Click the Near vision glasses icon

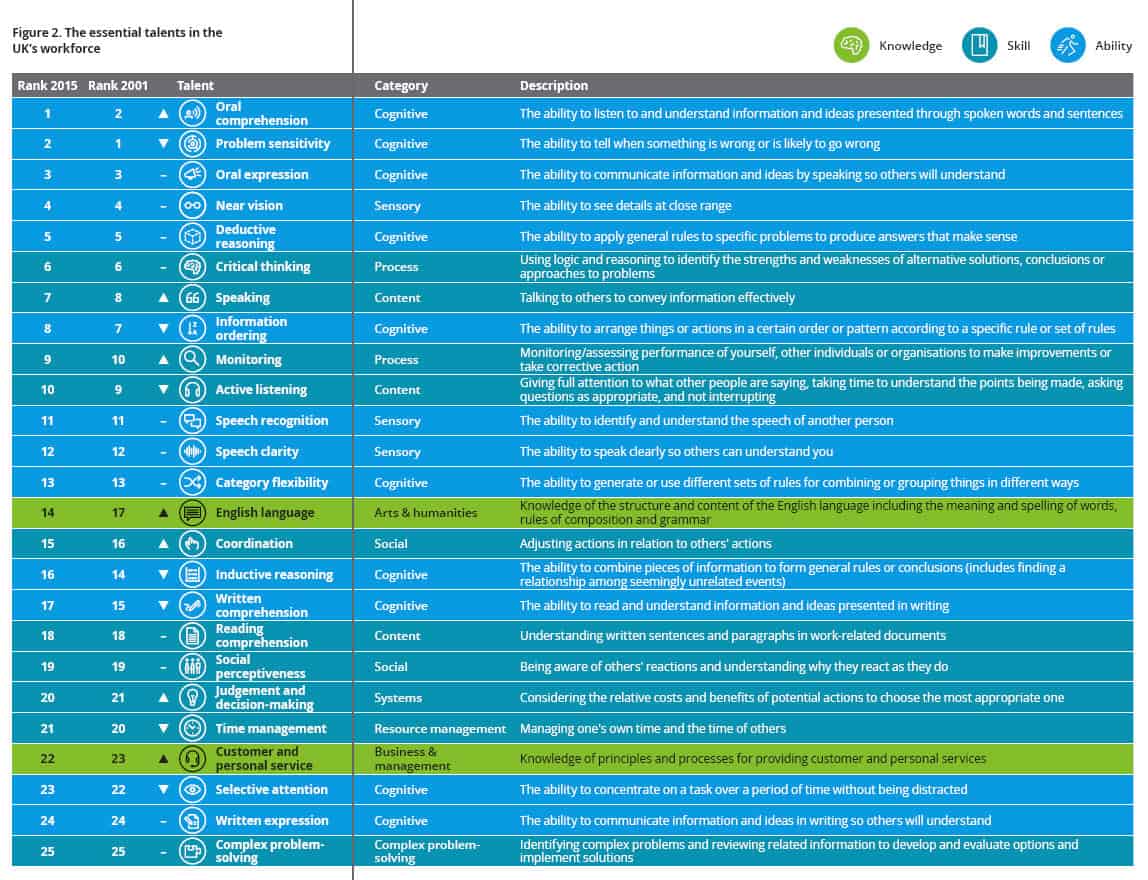tap(192, 205)
